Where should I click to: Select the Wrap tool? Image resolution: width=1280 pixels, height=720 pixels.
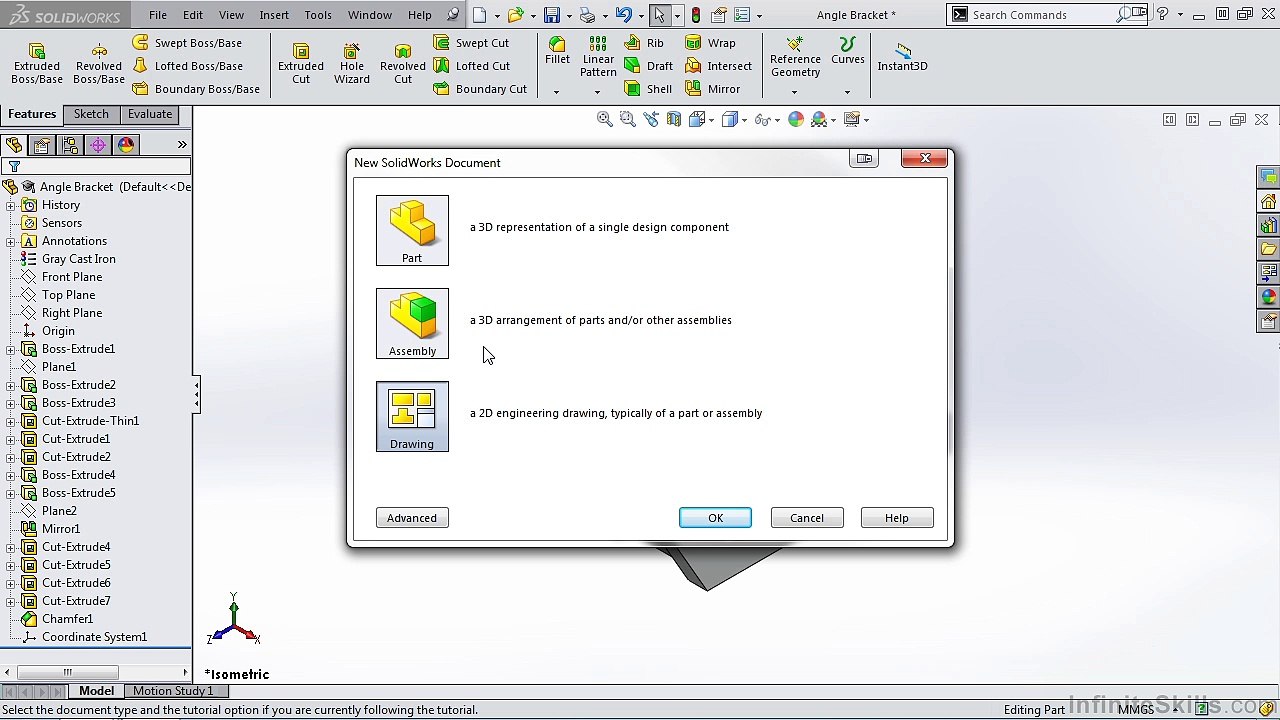710,43
